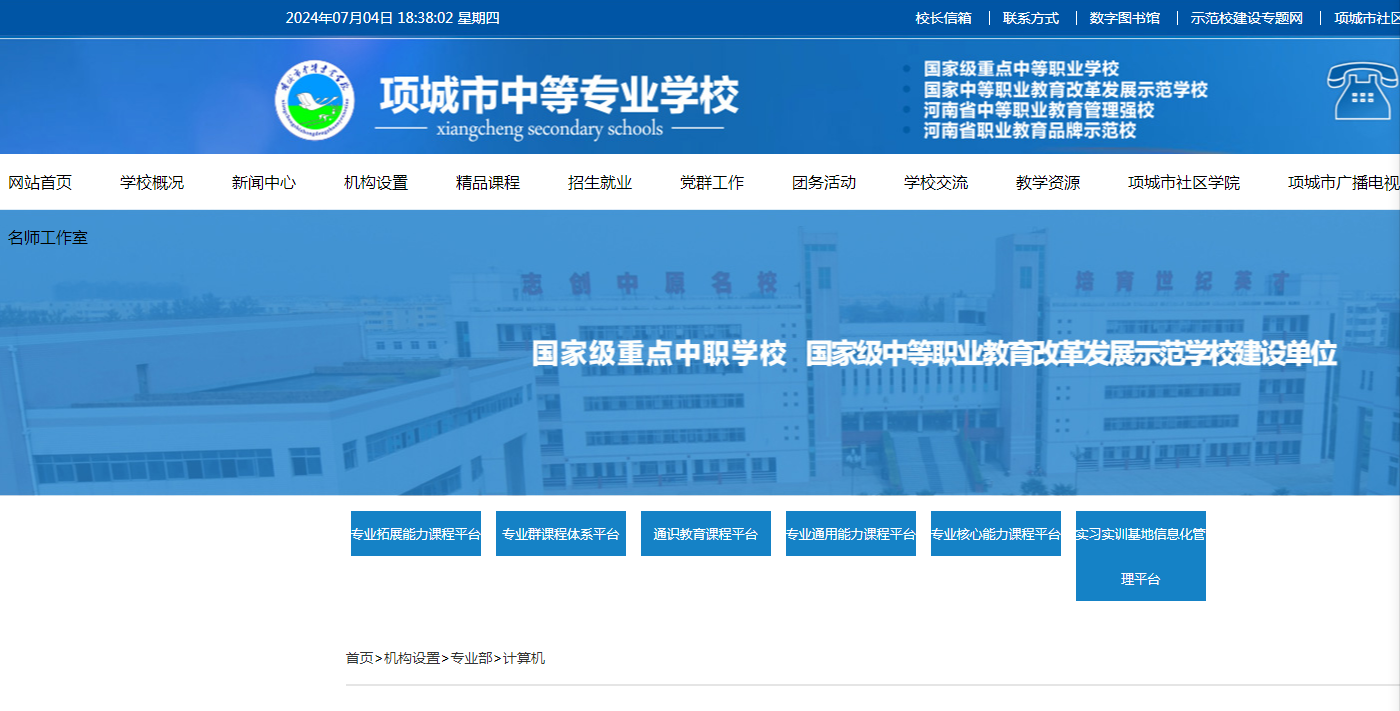The height and width of the screenshot is (711, 1400).
Task: Open 教学资源 menu item
Action: tap(1048, 182)
